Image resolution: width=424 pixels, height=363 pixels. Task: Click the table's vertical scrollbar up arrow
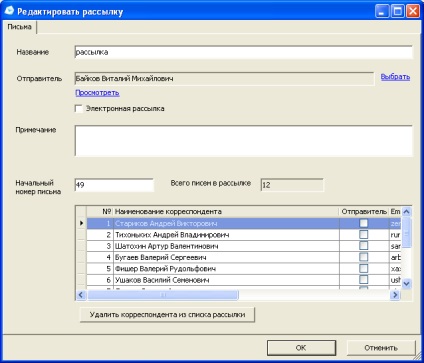406,212
